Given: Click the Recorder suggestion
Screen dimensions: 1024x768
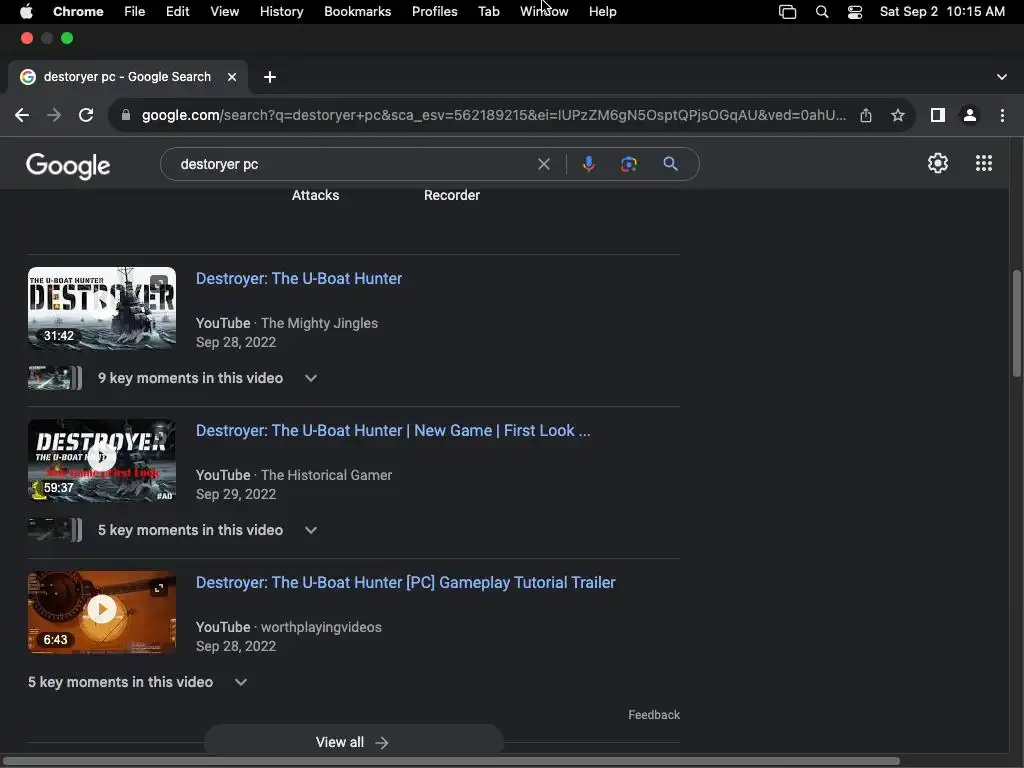Looking at the screenshot, I should (x=452, y=195).
